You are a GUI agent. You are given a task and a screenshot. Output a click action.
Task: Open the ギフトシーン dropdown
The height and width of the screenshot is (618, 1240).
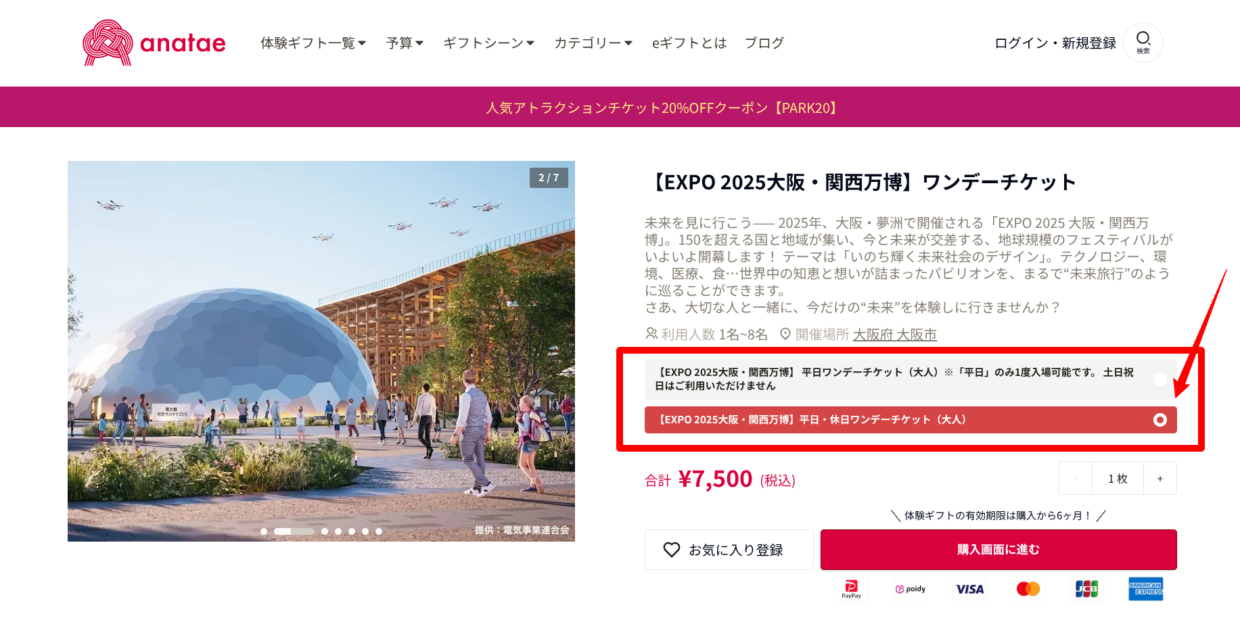pos(489,43)
